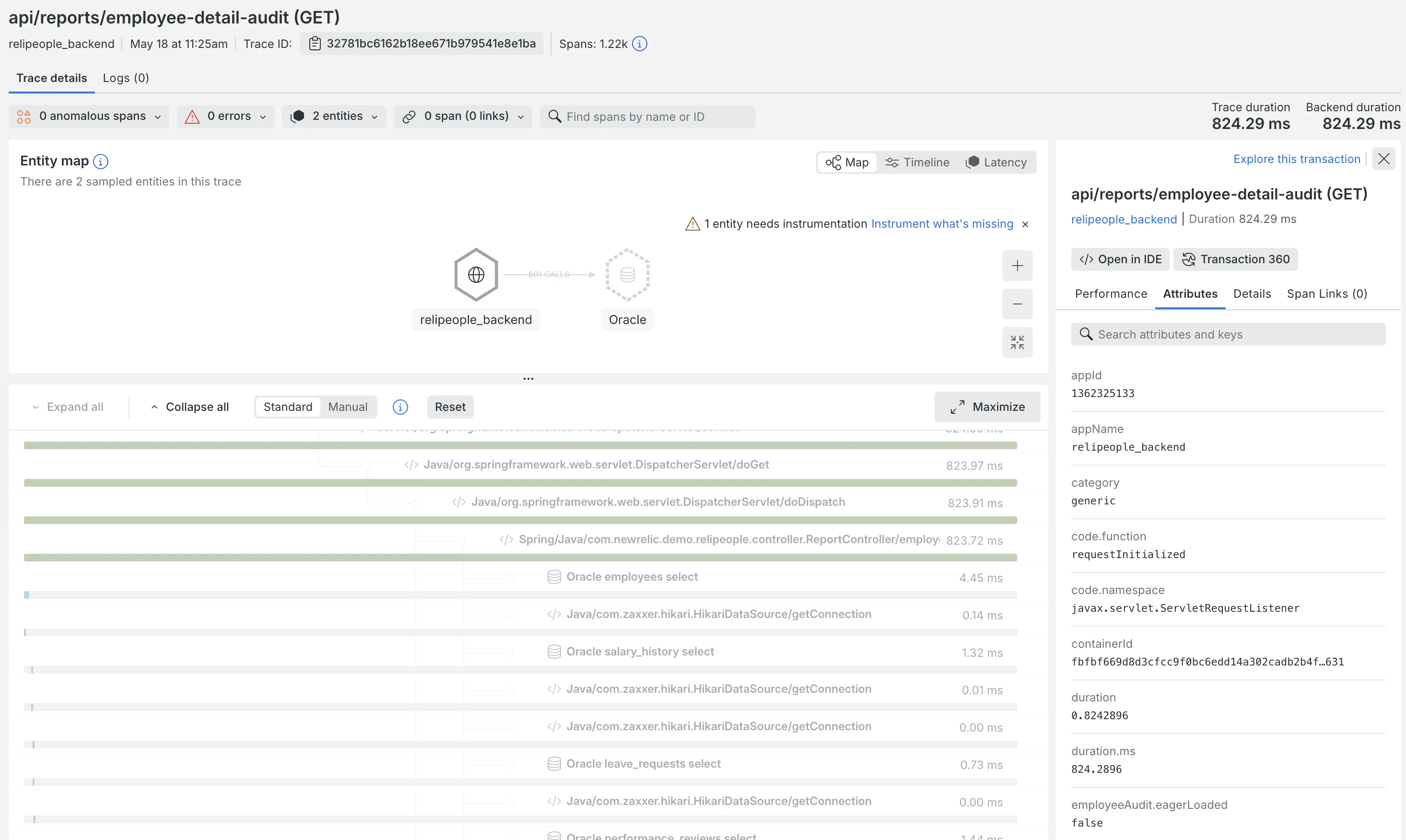
Task: Switch to the Trace details tab
Action: point(51,78)
